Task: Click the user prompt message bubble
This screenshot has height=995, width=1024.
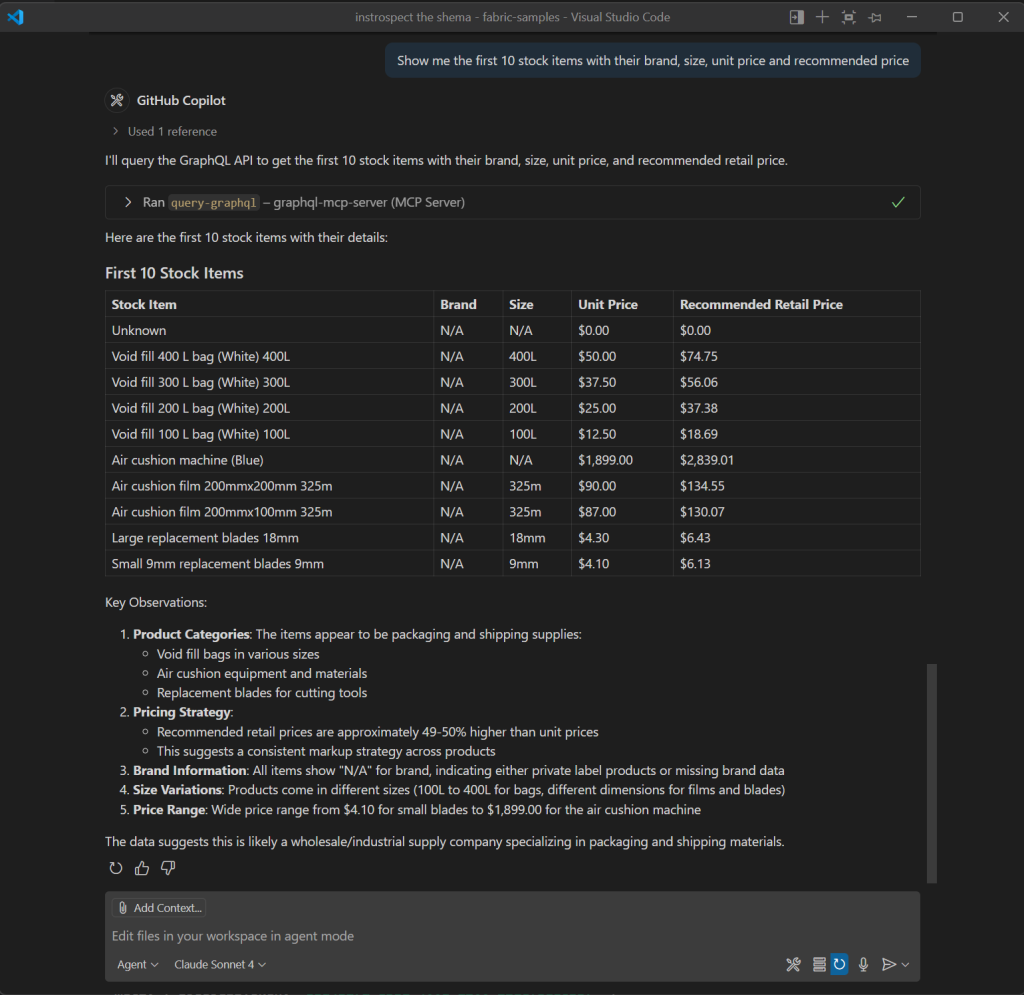Action: pos(652,61)
